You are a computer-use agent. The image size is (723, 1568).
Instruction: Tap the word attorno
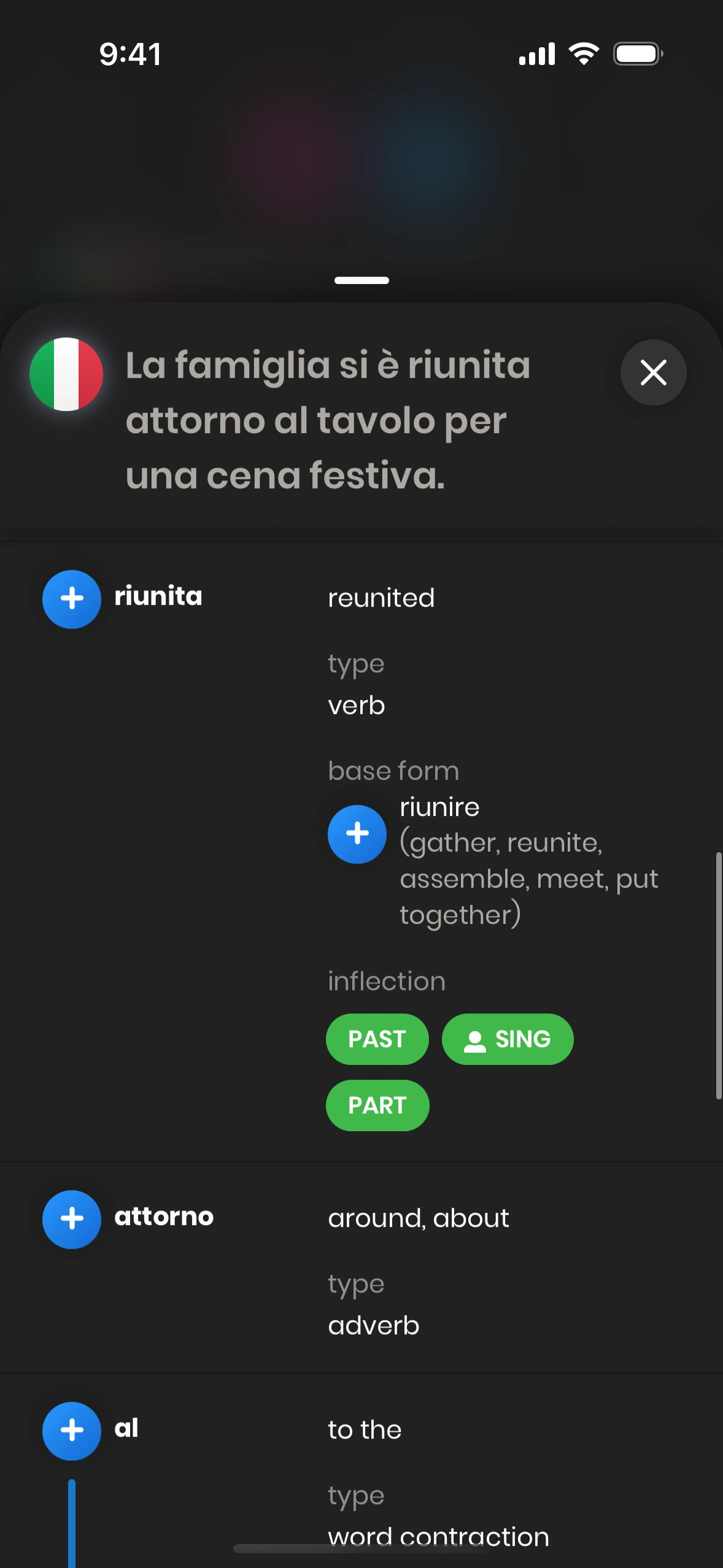pos(164,1216)
